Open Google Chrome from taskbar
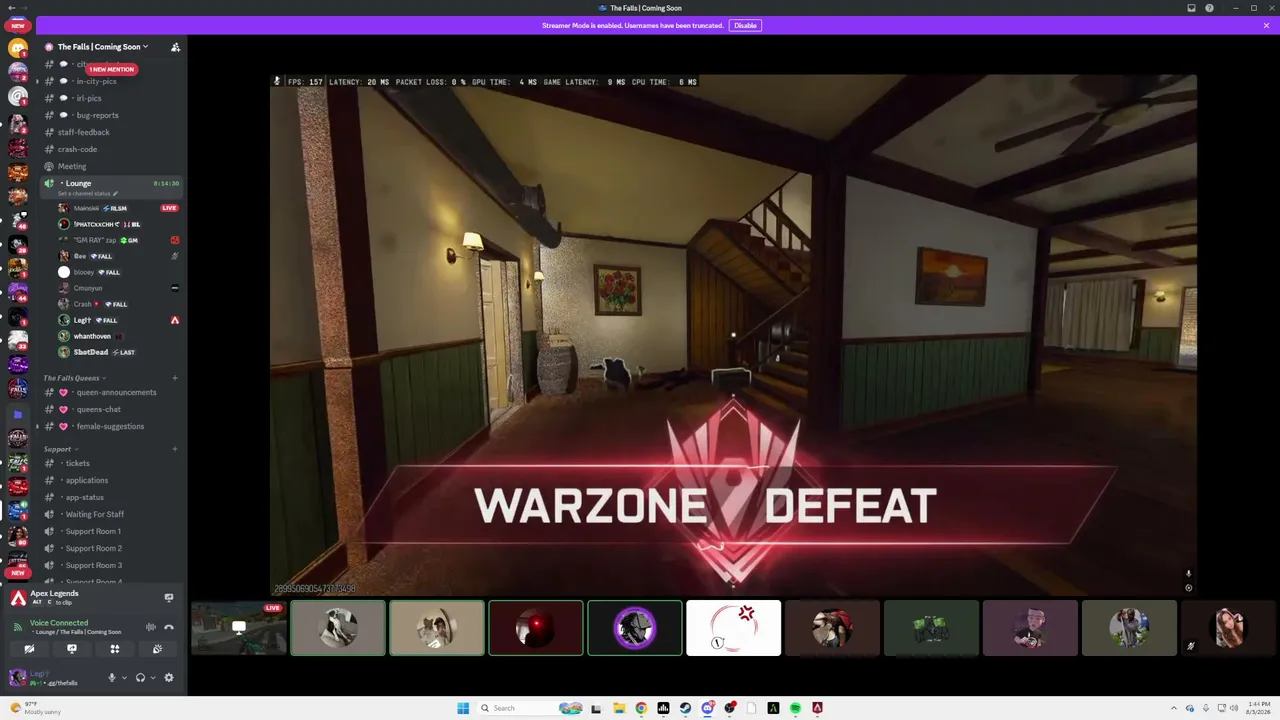1280x720 pixels. (641, 708)
